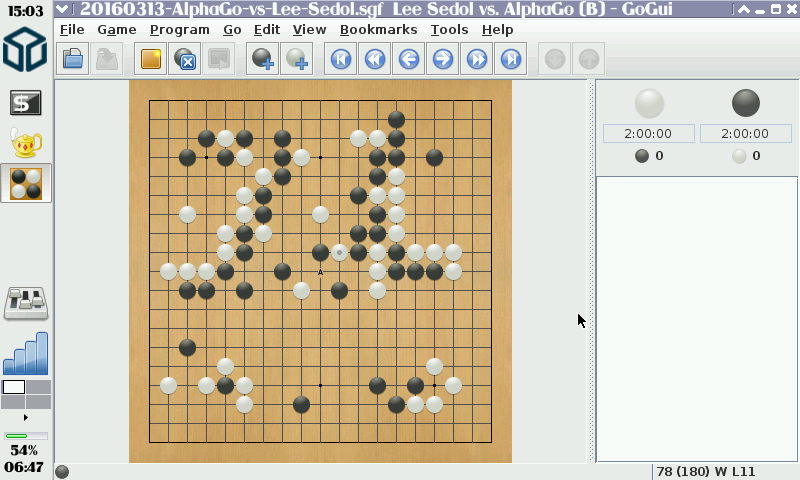Click the white player clock field
800x480 pixels.
[648, 134]
